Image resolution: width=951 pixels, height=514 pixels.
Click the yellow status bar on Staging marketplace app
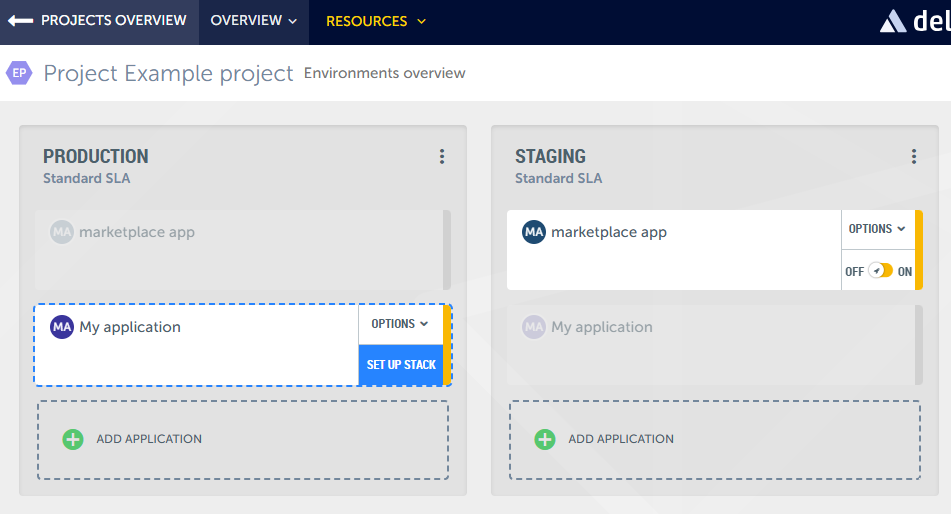pyautogui.click(x=919, y=250)
